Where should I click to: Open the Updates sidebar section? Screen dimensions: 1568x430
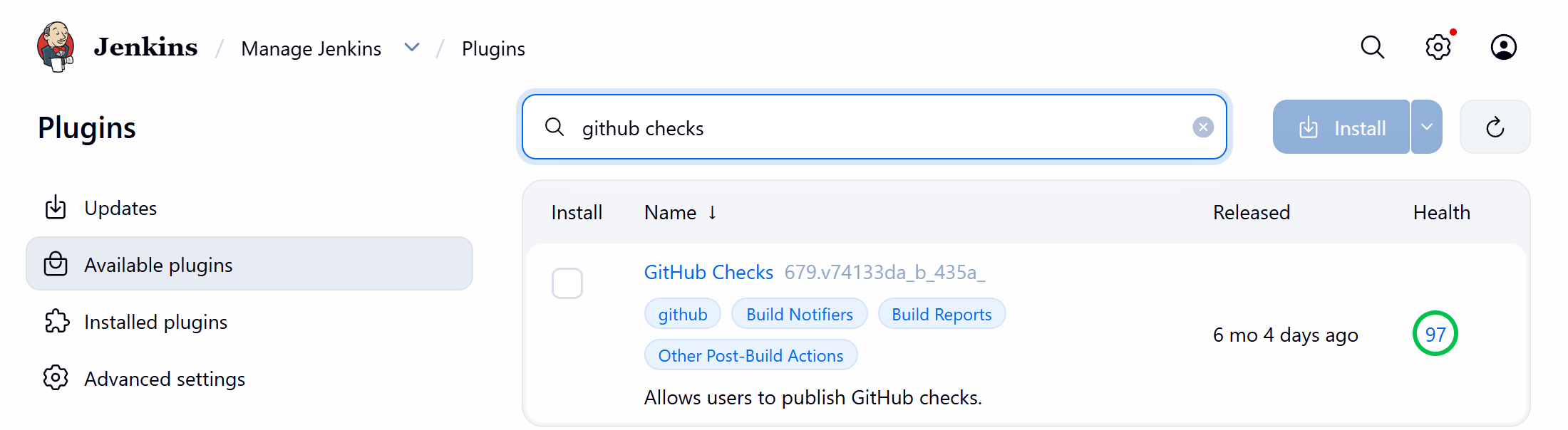point(249,208)
